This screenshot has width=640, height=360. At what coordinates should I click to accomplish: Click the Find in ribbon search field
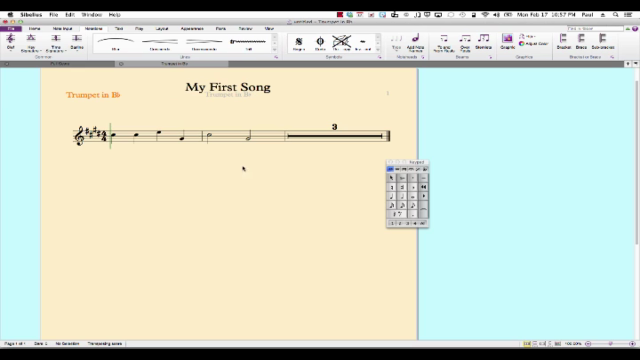[x=595, y=29]
